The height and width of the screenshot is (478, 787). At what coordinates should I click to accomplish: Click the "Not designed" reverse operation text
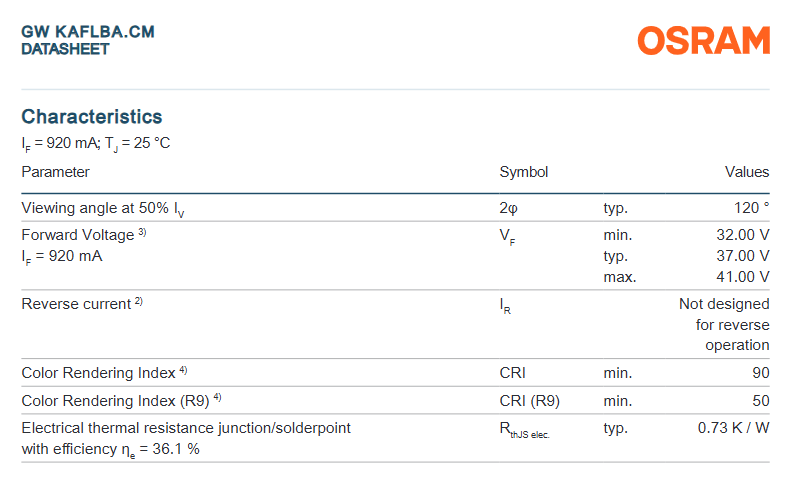coord(724,304)
